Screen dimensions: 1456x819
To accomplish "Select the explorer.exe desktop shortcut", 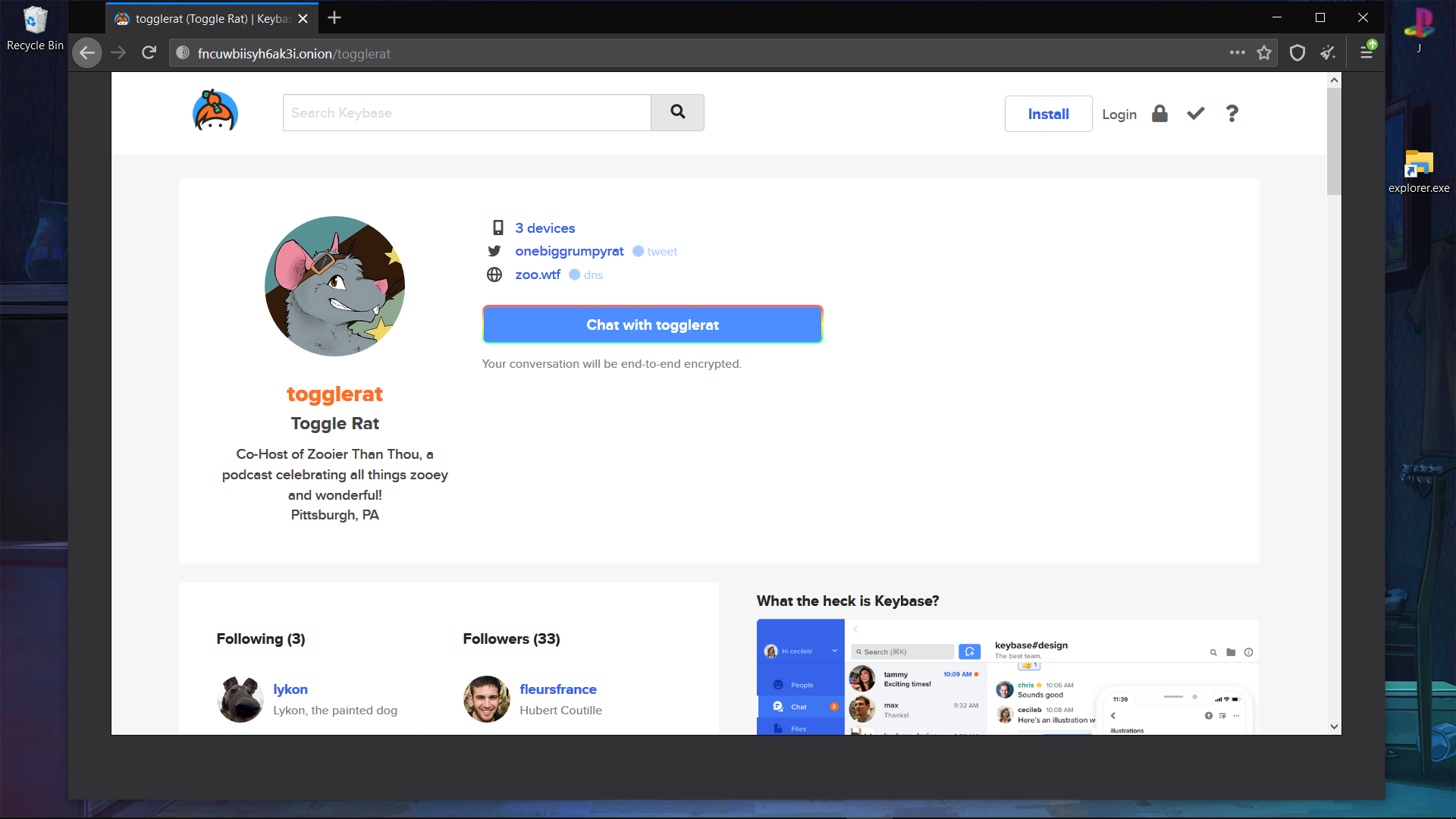I will pyautogui.click(x=1419, y=171).
